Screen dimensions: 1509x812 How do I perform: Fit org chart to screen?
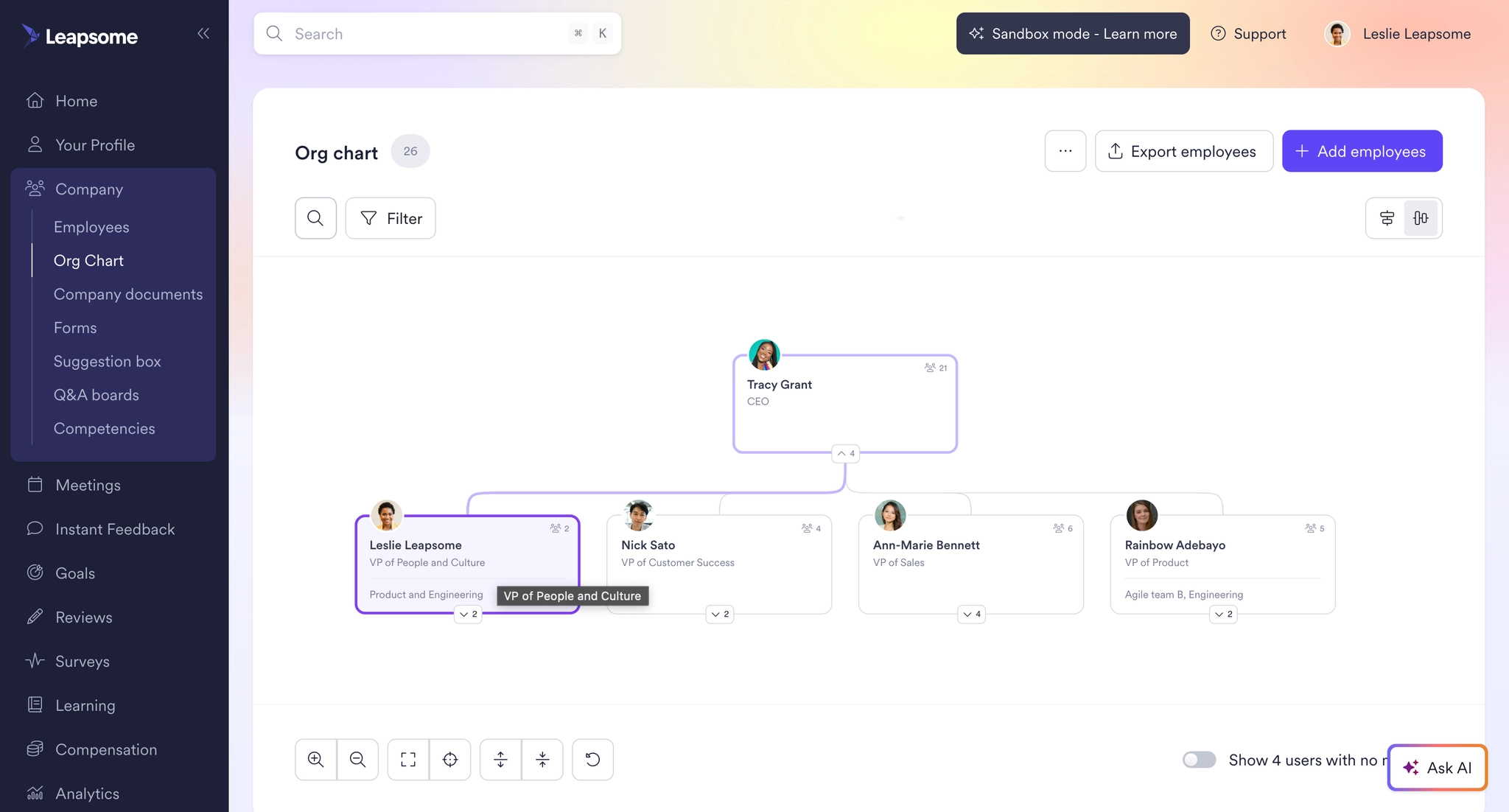pos(408,760)
